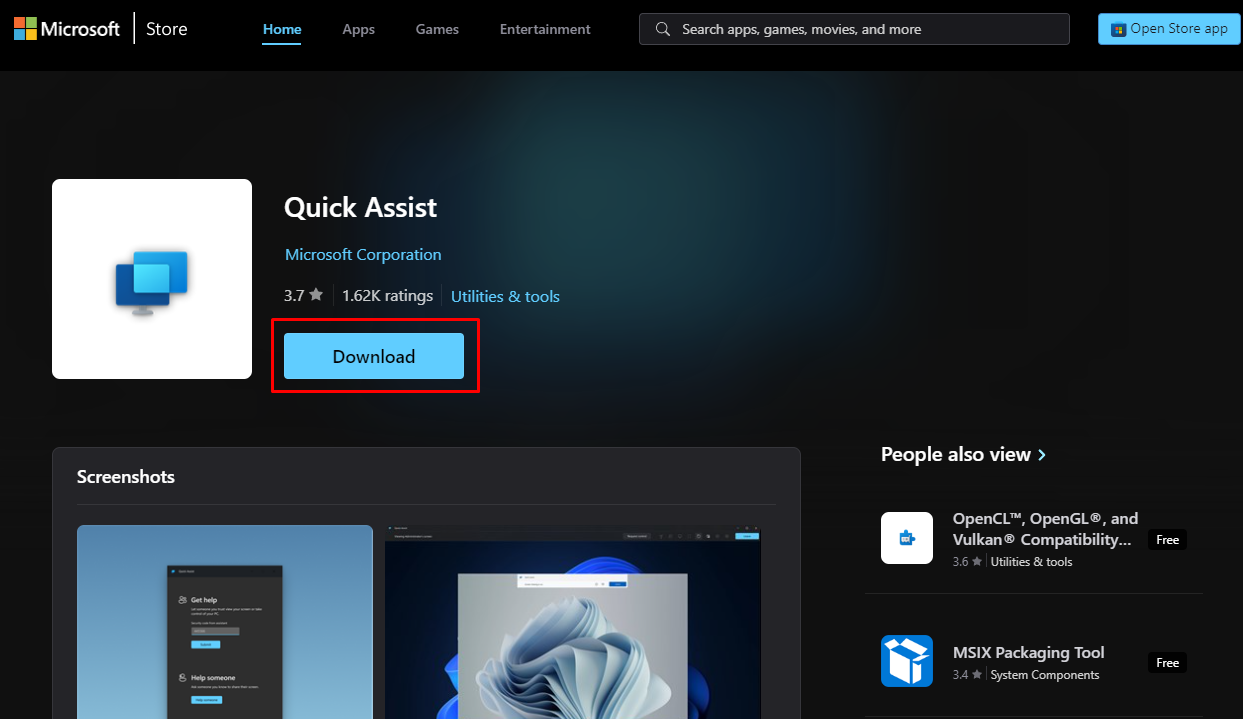Switch to the Apps tab
1243x719 pixels.
[358, 29]
